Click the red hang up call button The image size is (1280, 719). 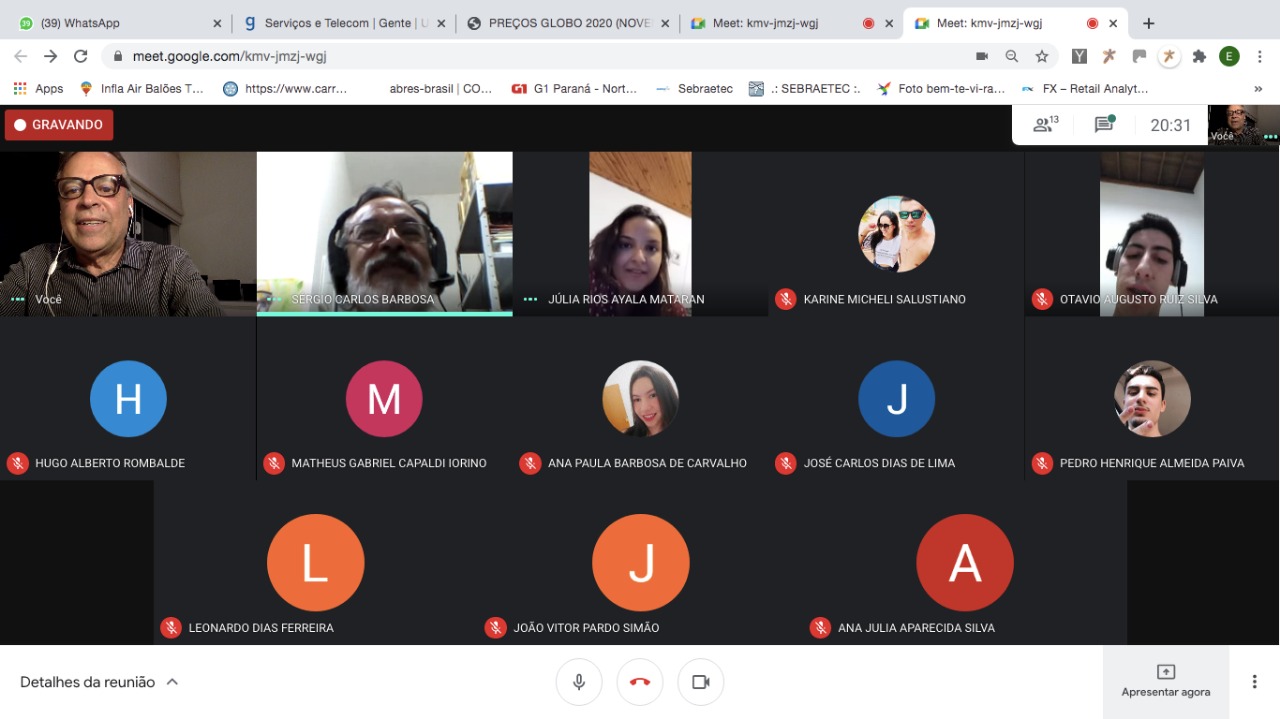pyautogui.click(x=640, y=682)
